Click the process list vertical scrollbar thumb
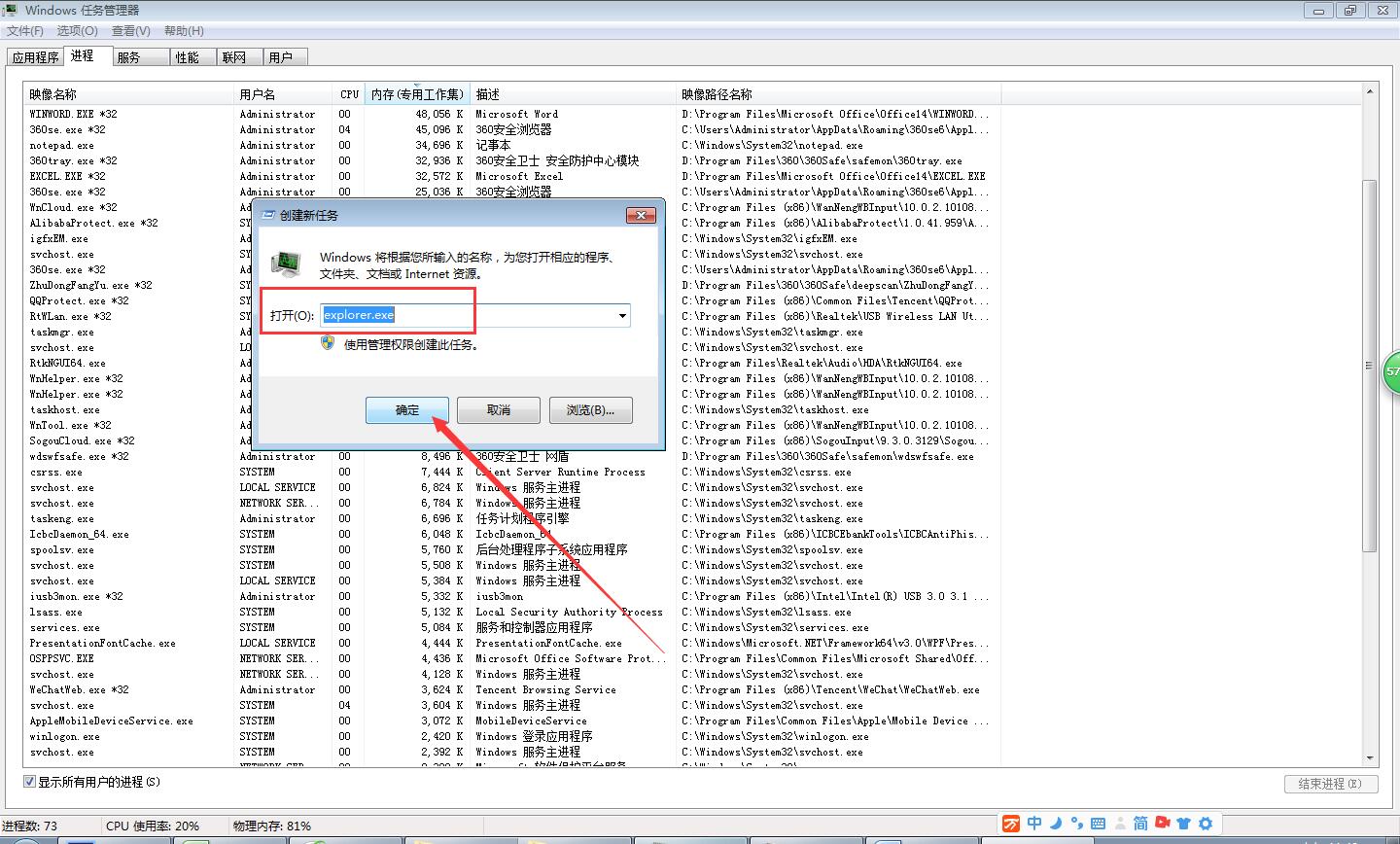1400x844 pixels. (1370, 365)
